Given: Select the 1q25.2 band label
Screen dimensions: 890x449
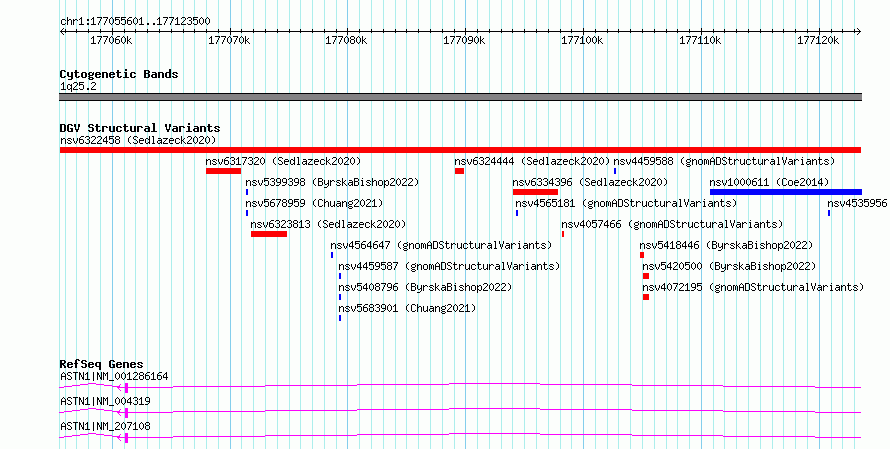Looking at the screenshot, I should tap(78, 86).
